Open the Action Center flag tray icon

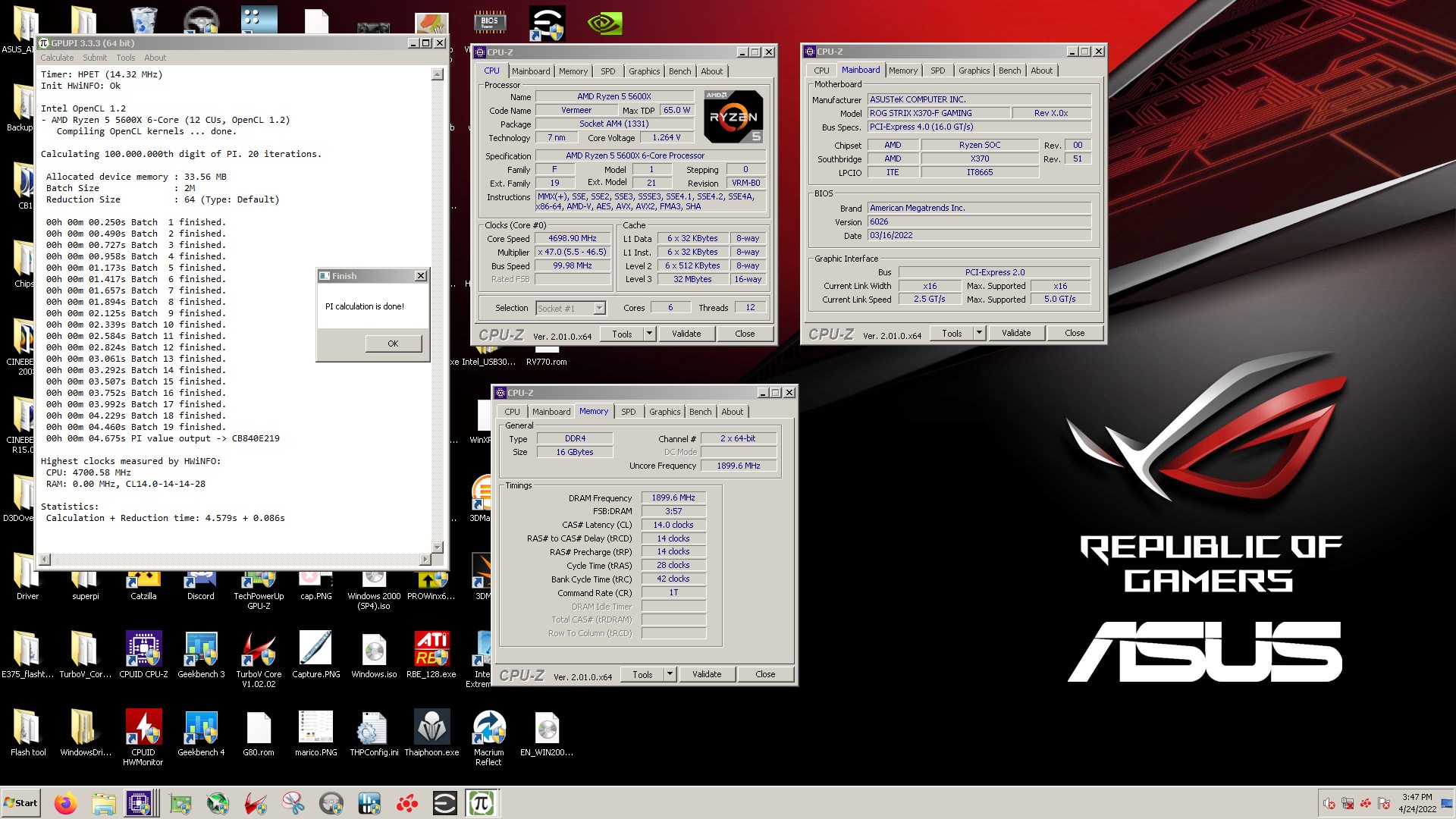click(x=1384, y=803)
